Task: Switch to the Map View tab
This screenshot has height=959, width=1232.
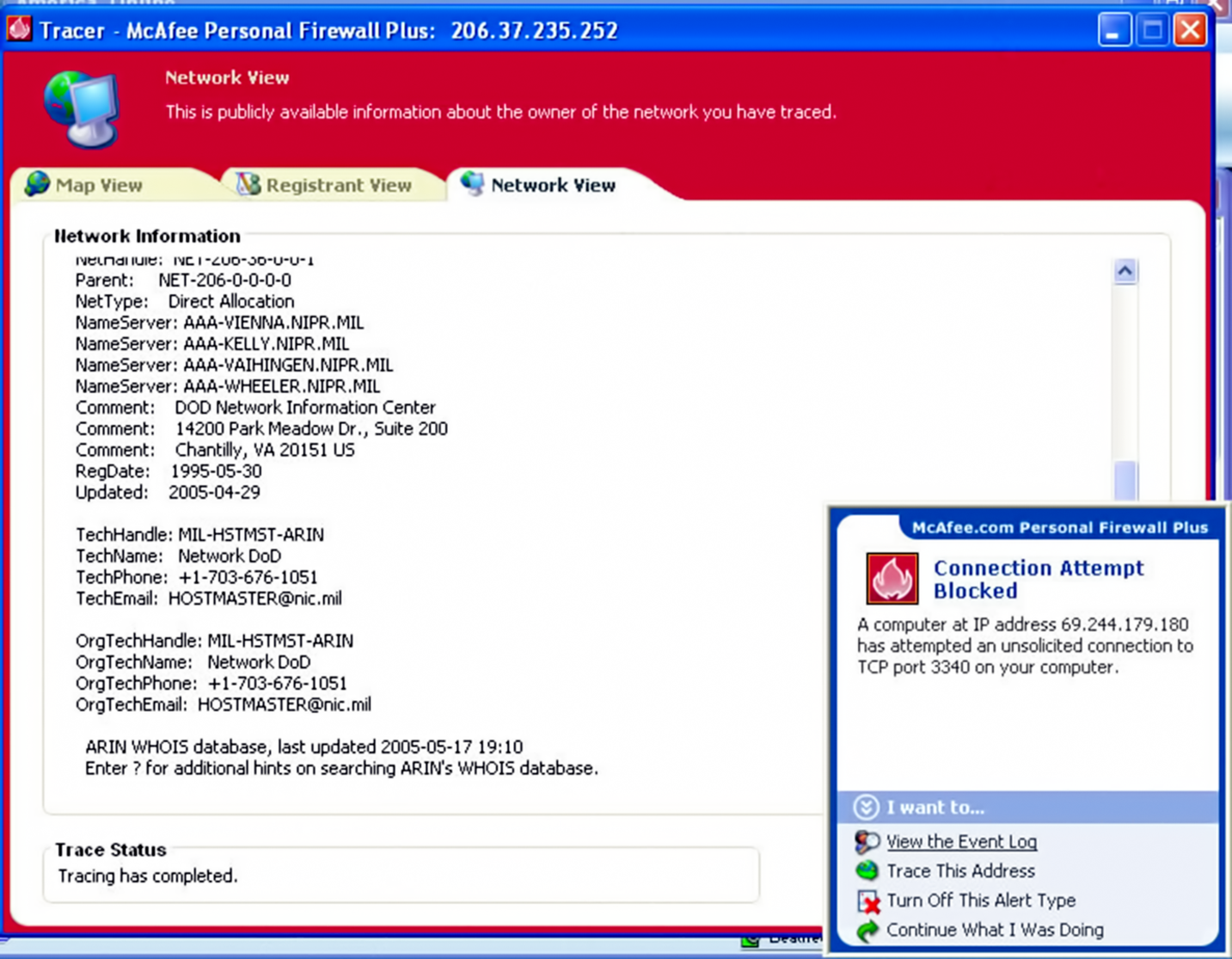Action: coord(99,185)
